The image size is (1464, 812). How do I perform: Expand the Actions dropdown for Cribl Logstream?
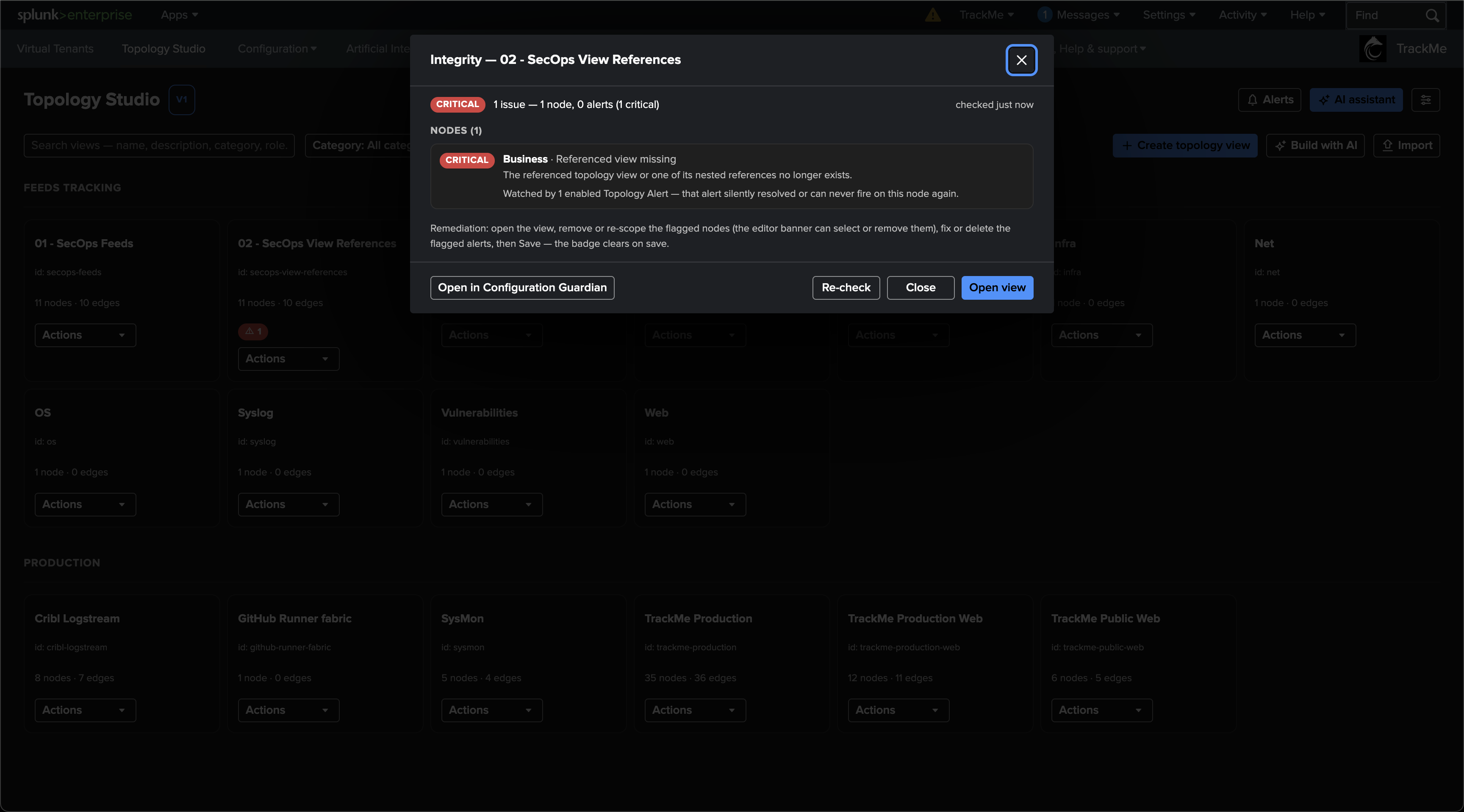point(85,710)
